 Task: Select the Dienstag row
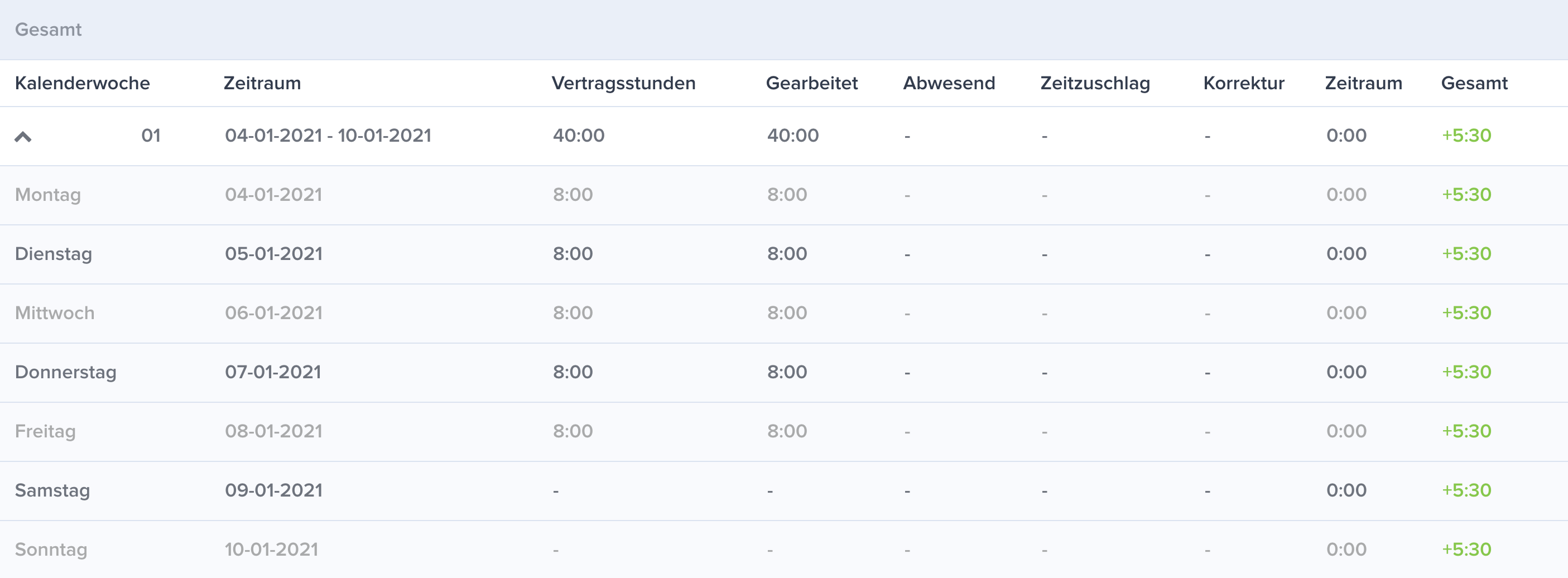(x=784, y=254)
